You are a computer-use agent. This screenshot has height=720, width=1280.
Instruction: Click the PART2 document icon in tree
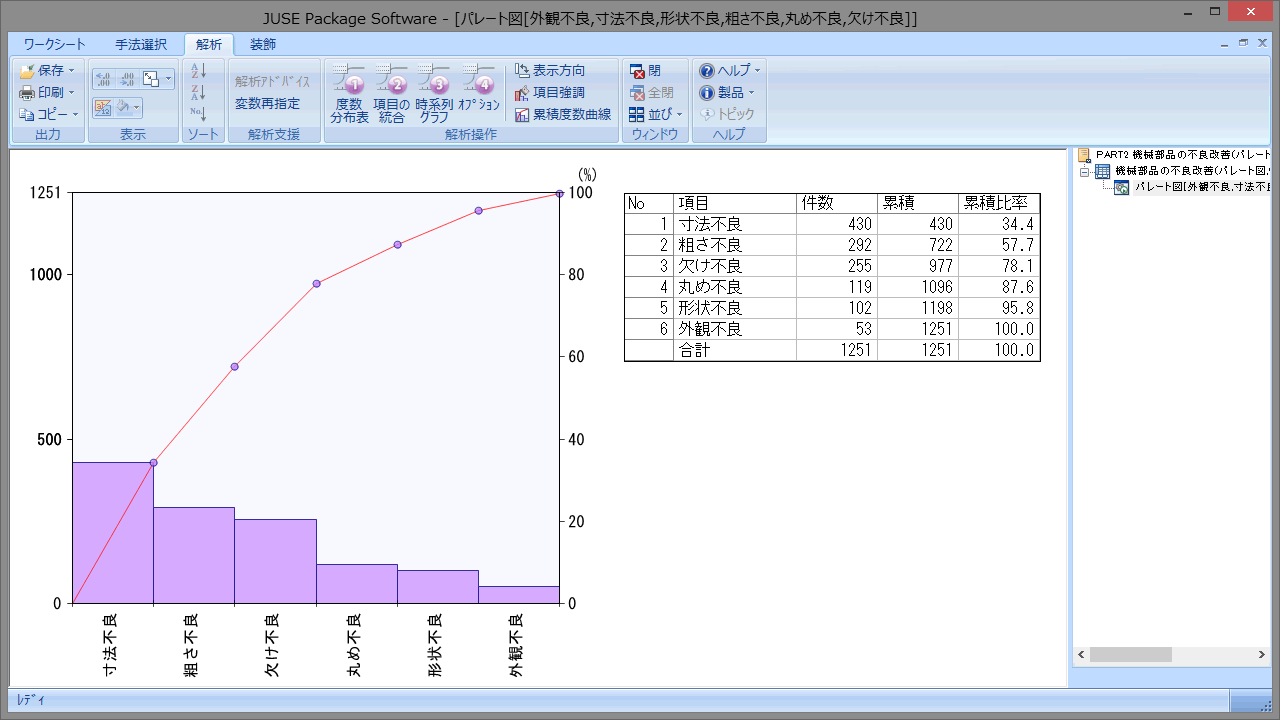click(x=1084, y=155)
